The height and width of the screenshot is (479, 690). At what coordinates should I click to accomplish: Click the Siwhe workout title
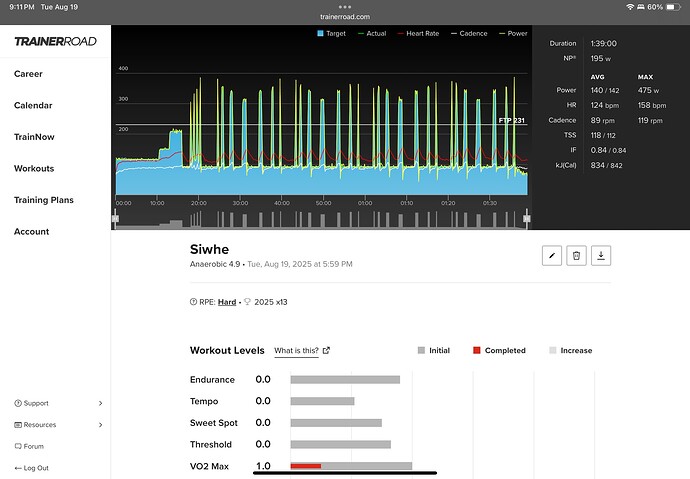click(209, 249)
